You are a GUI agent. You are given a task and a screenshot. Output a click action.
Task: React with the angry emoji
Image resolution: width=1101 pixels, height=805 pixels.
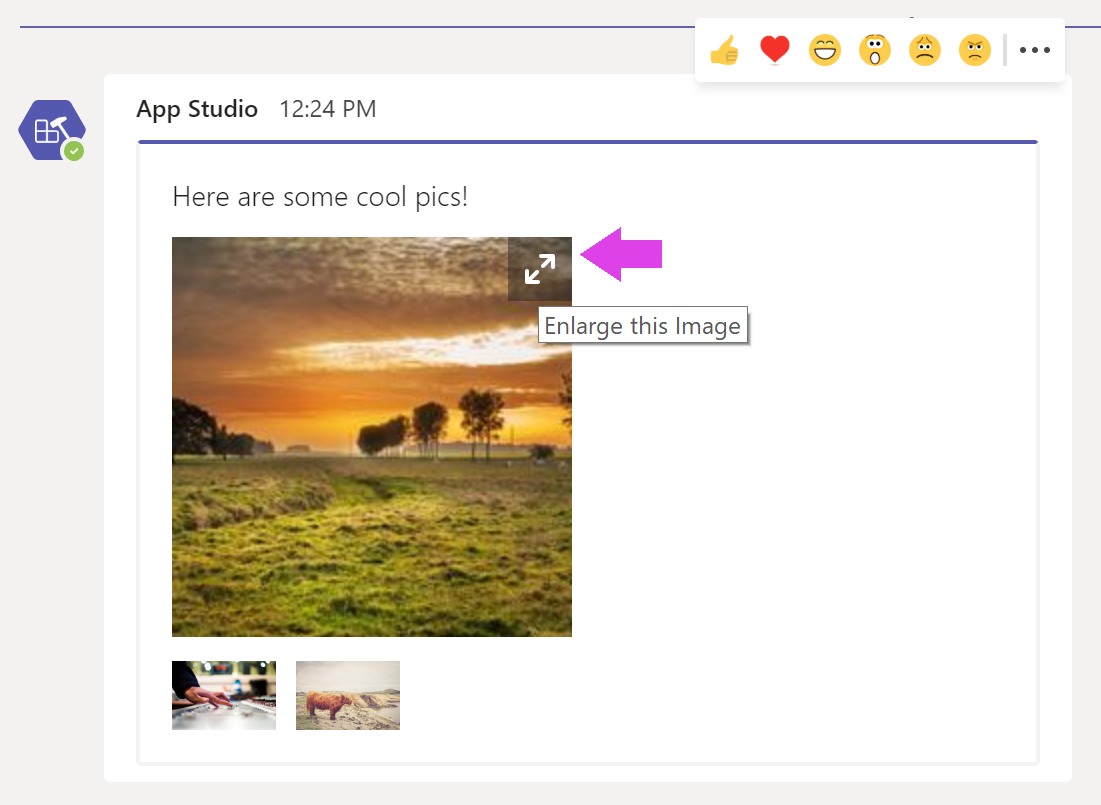click(x=975, y=49)
